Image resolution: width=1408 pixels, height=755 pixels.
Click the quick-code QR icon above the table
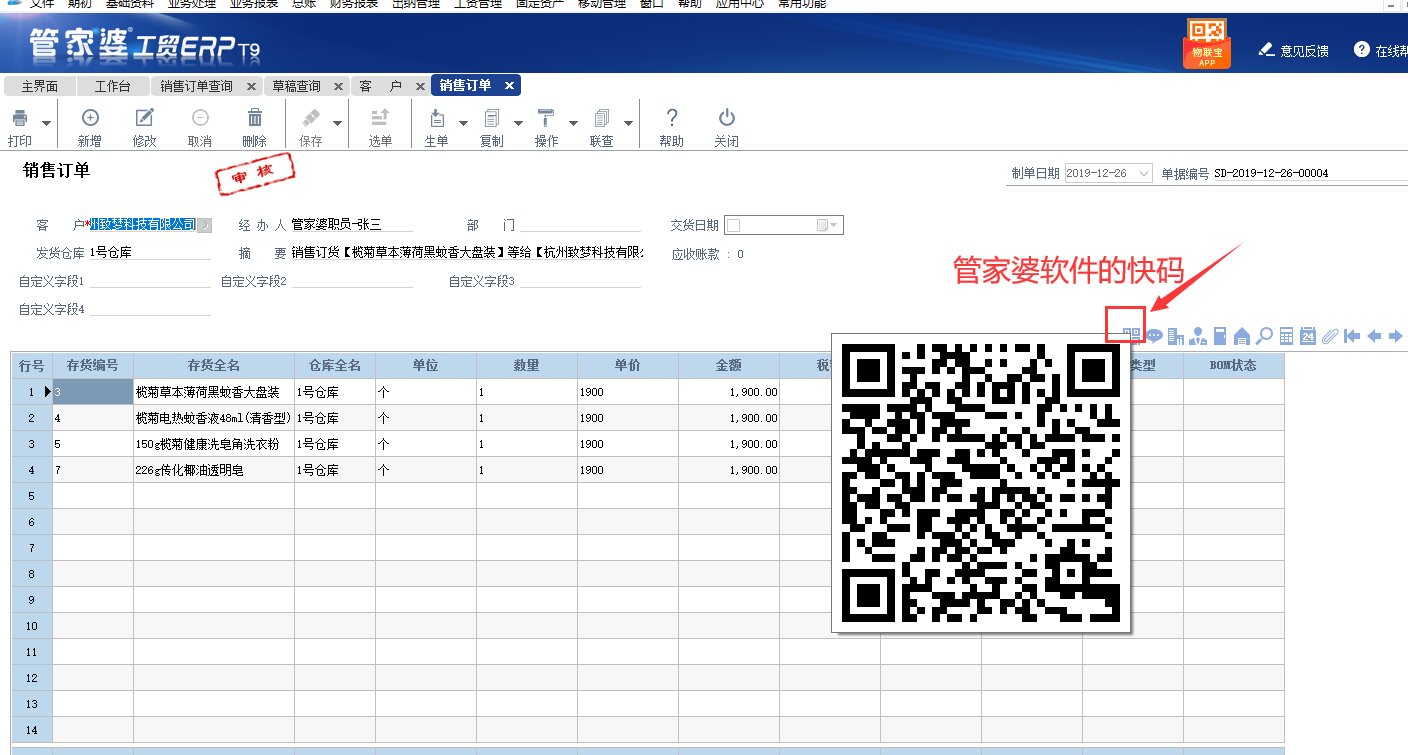1131,336
